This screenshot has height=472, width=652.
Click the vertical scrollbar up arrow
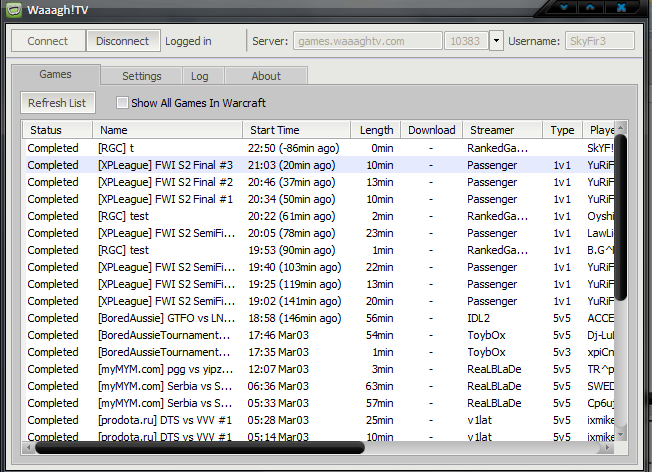[621, 128]
